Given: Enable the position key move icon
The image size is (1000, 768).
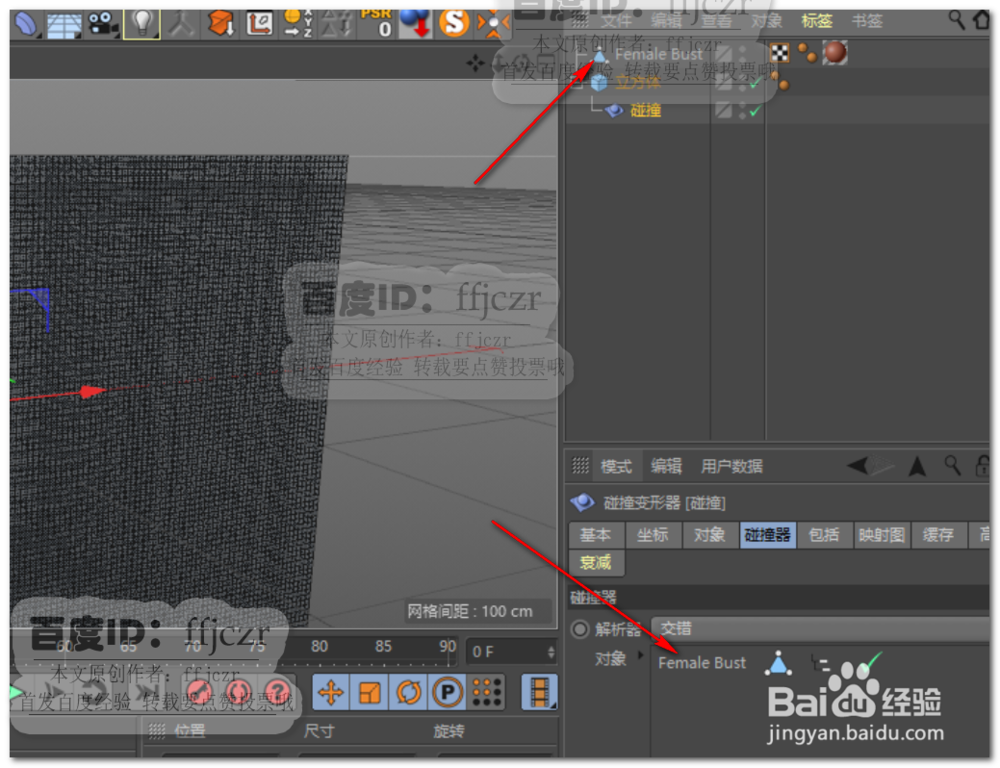Looking at the screenshot, I should click(331, 692).
